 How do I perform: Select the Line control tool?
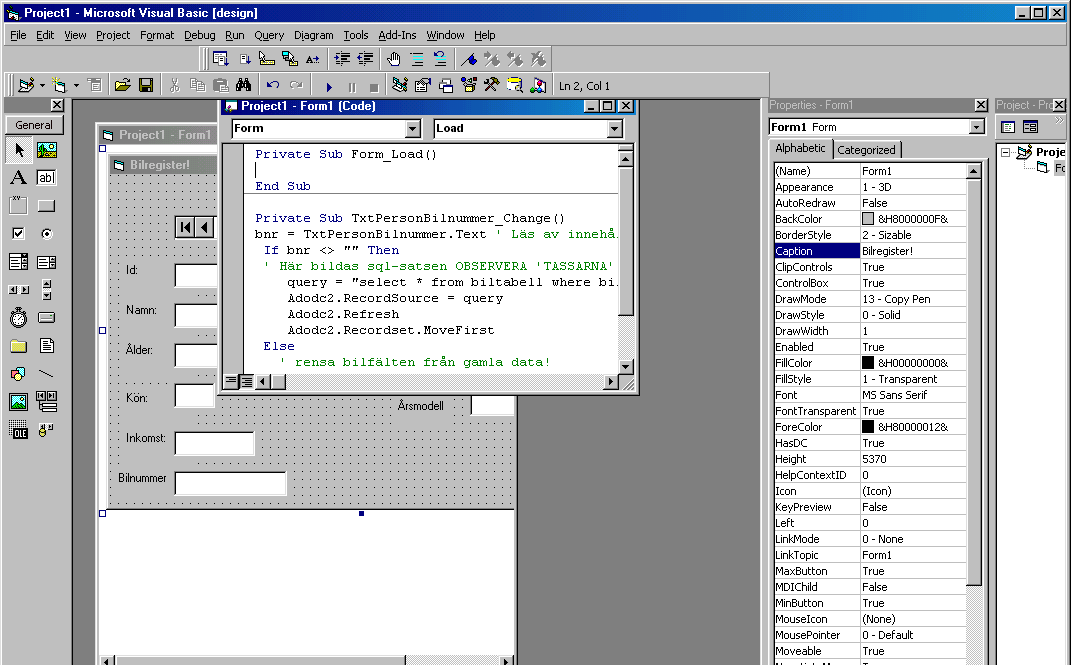click(x=46, y=373)
